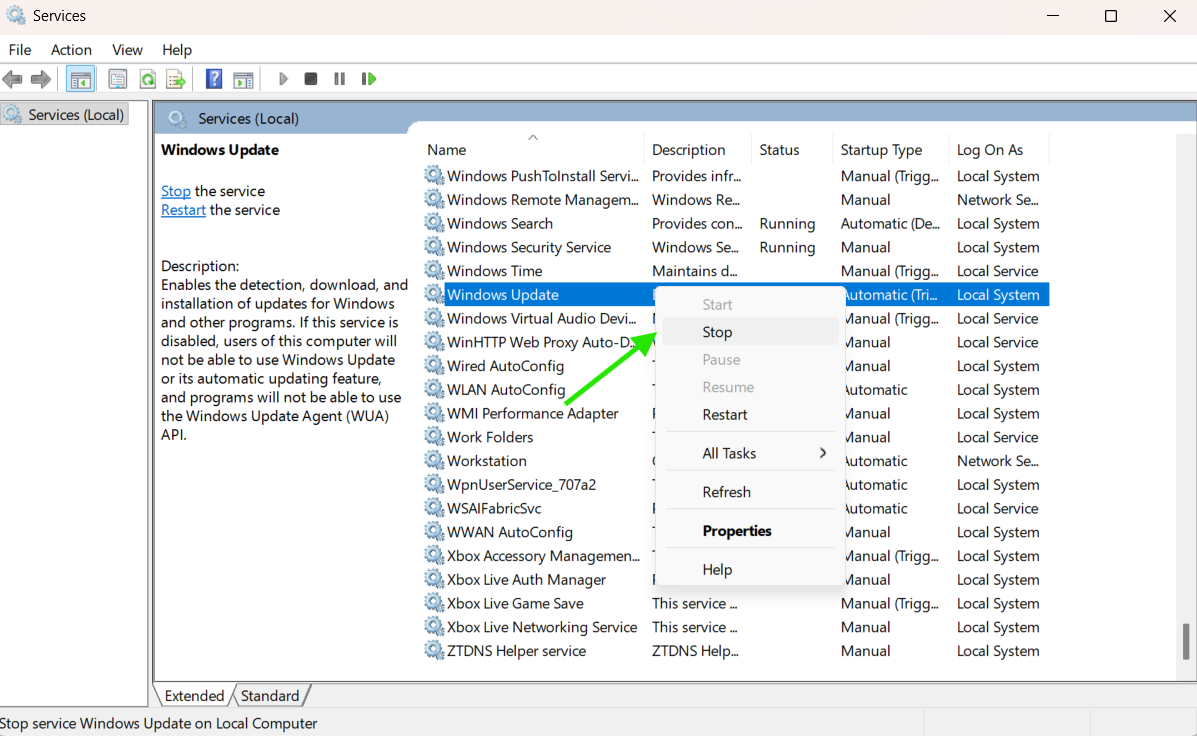Sort by the Startup Type column header
Screen dimensions: 1197x736
tap(892, 150)
